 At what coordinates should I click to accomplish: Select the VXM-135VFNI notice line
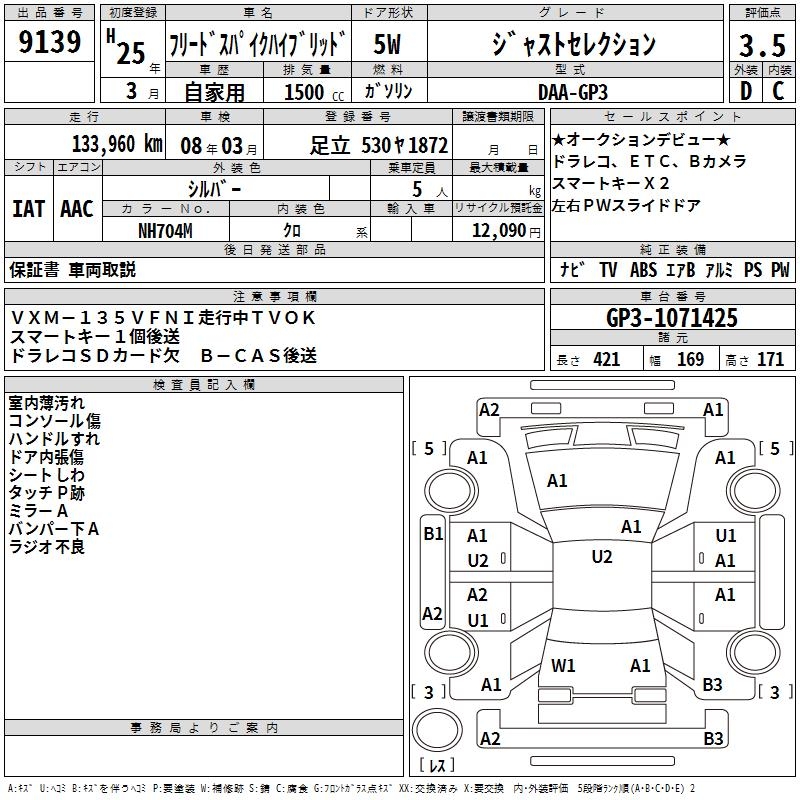pyautogui.click(x=163, y=318)
